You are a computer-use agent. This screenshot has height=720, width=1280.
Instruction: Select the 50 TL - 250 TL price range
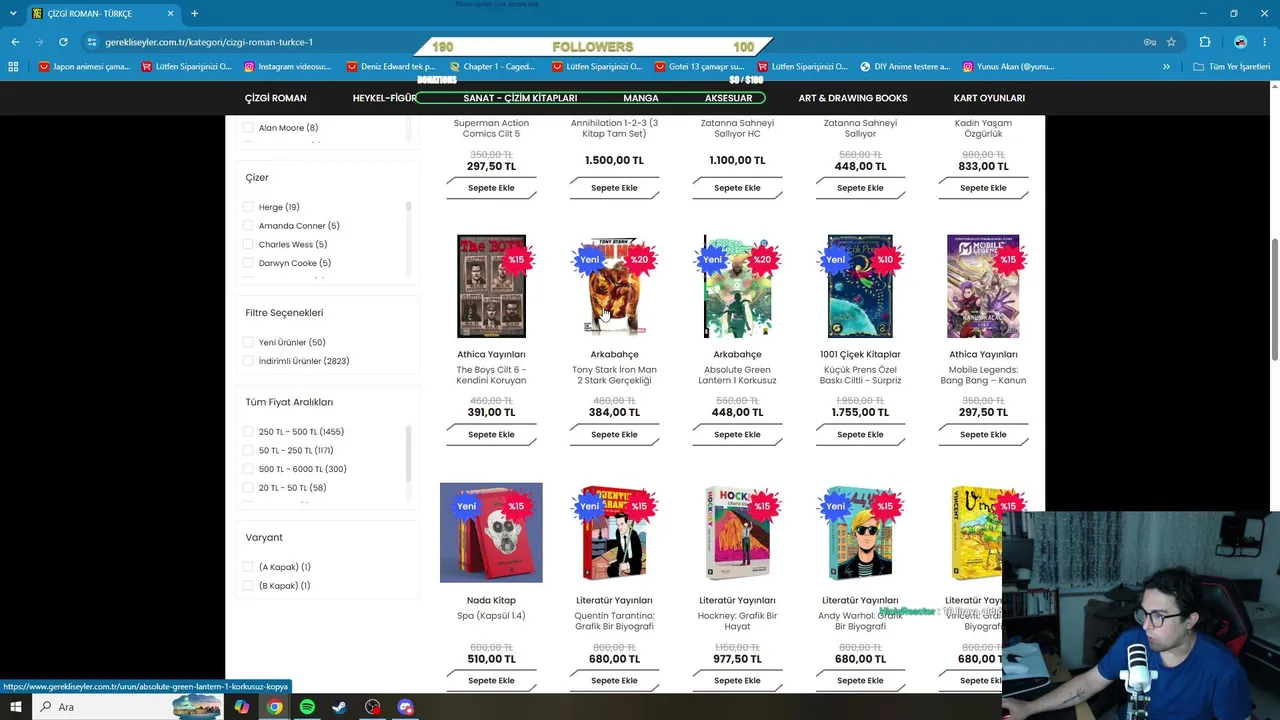248,450
